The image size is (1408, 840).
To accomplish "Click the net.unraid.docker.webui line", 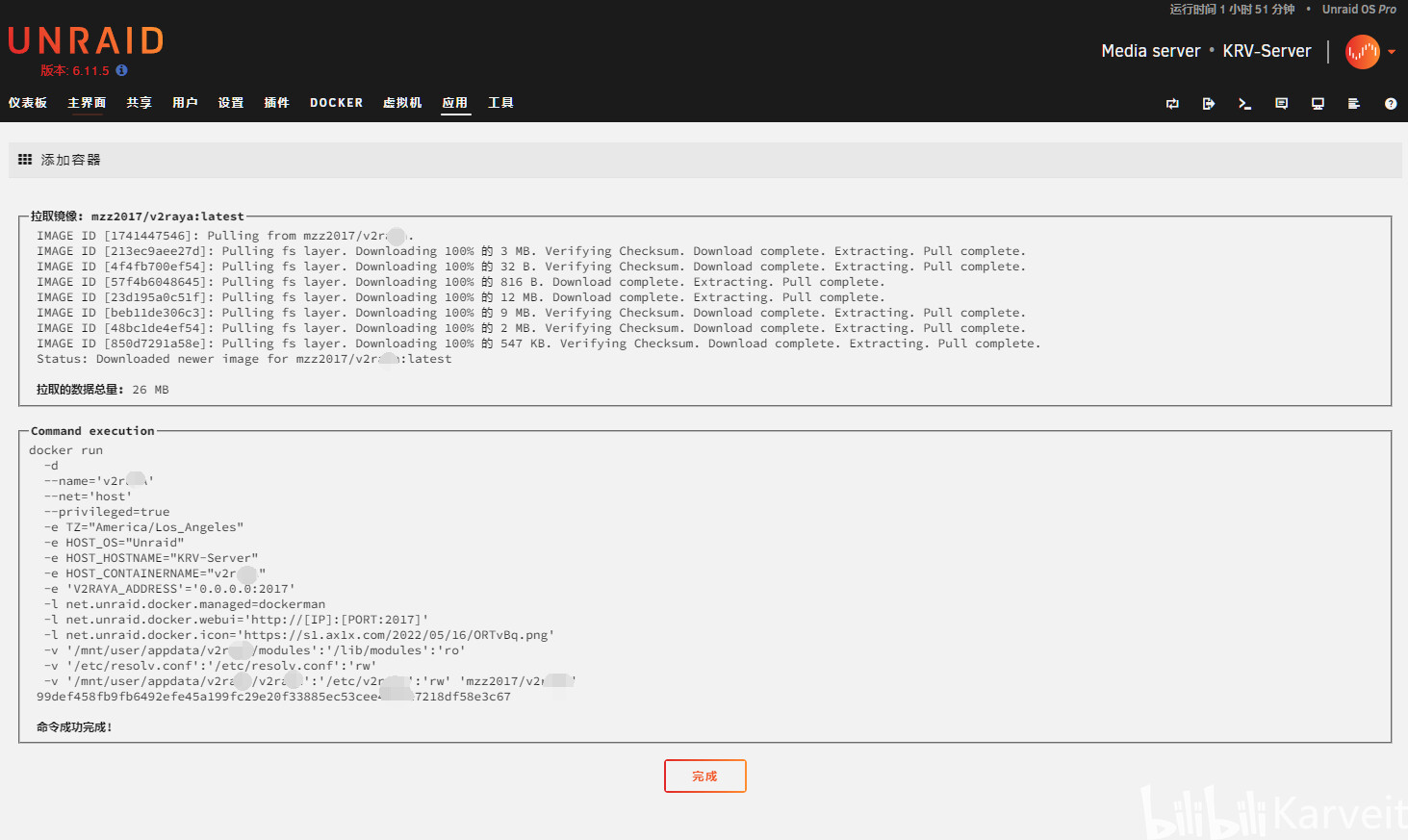I will [x=236, y=620].
